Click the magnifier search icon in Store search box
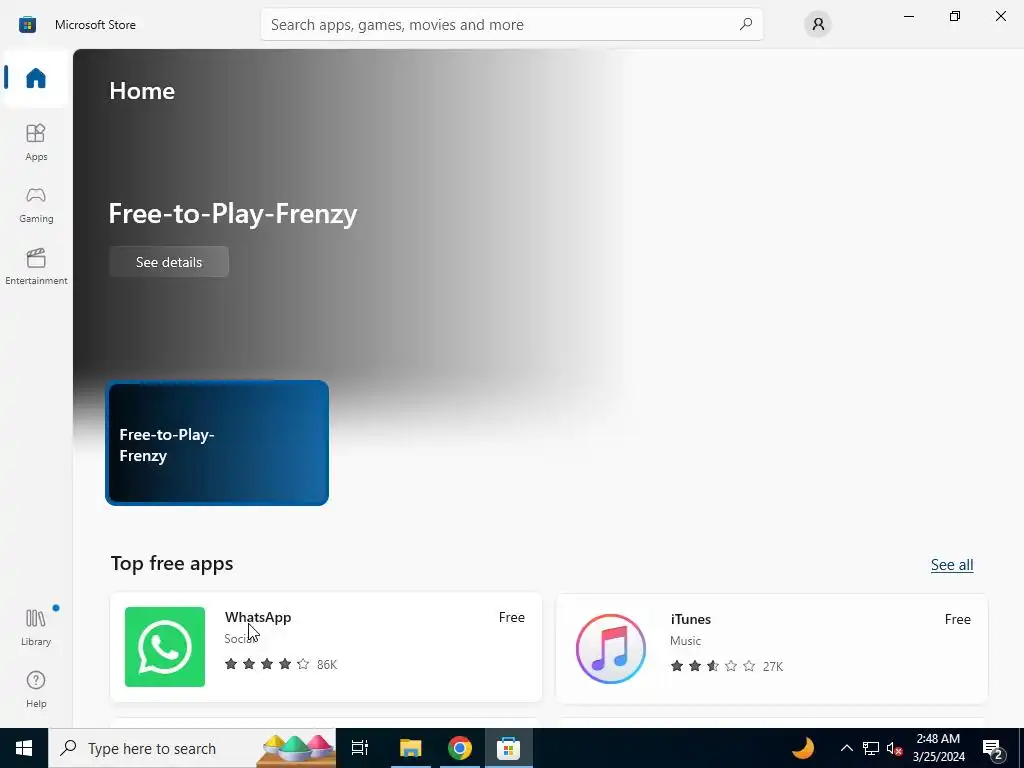 [746, 24]
